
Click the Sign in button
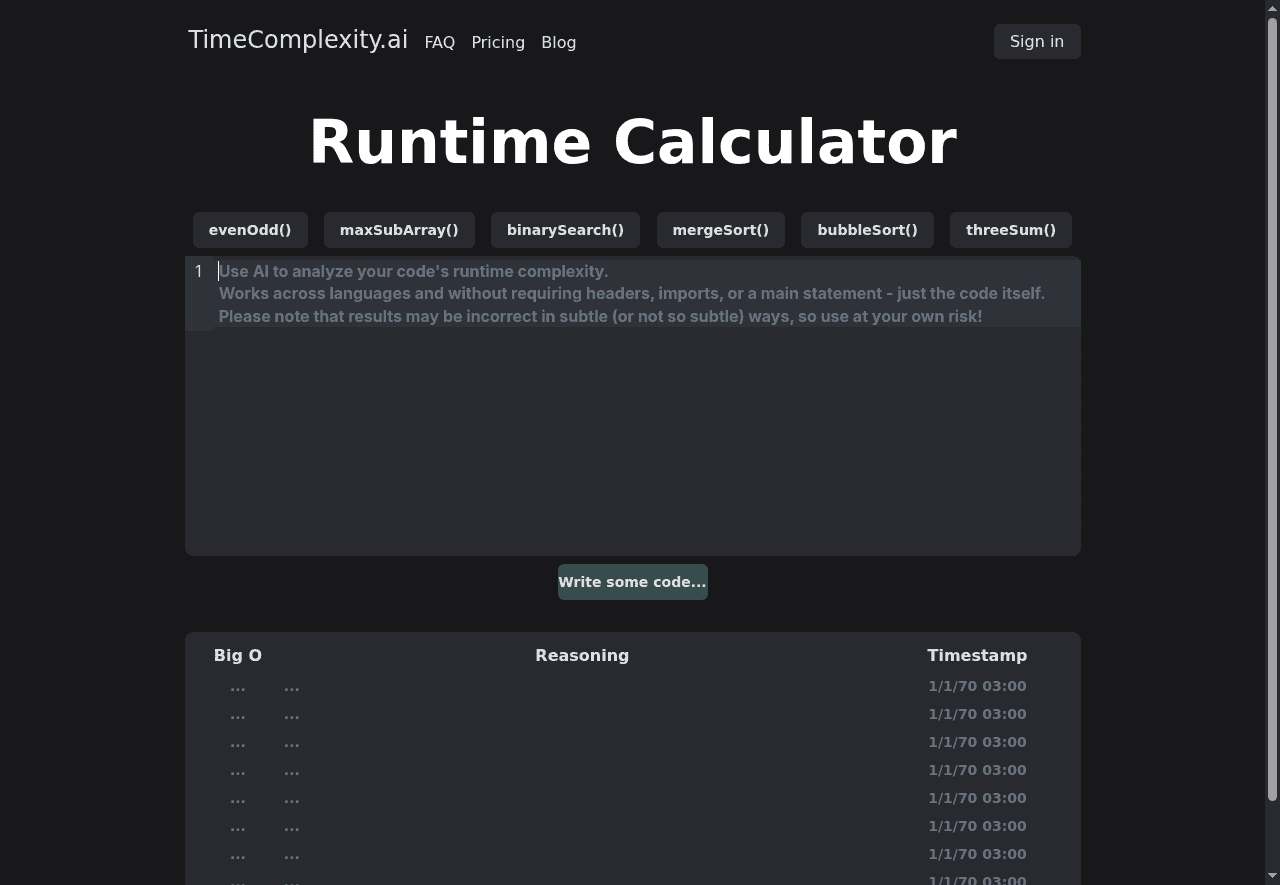pos(1036,41)
